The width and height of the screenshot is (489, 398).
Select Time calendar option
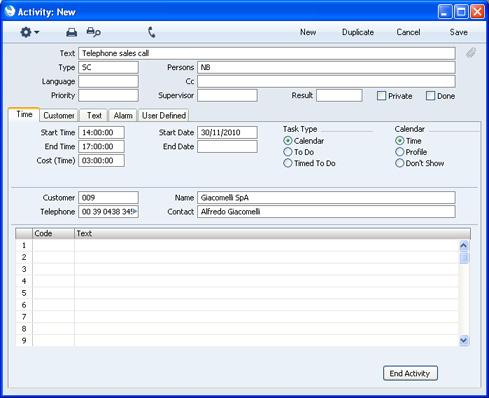click(399, 141)
